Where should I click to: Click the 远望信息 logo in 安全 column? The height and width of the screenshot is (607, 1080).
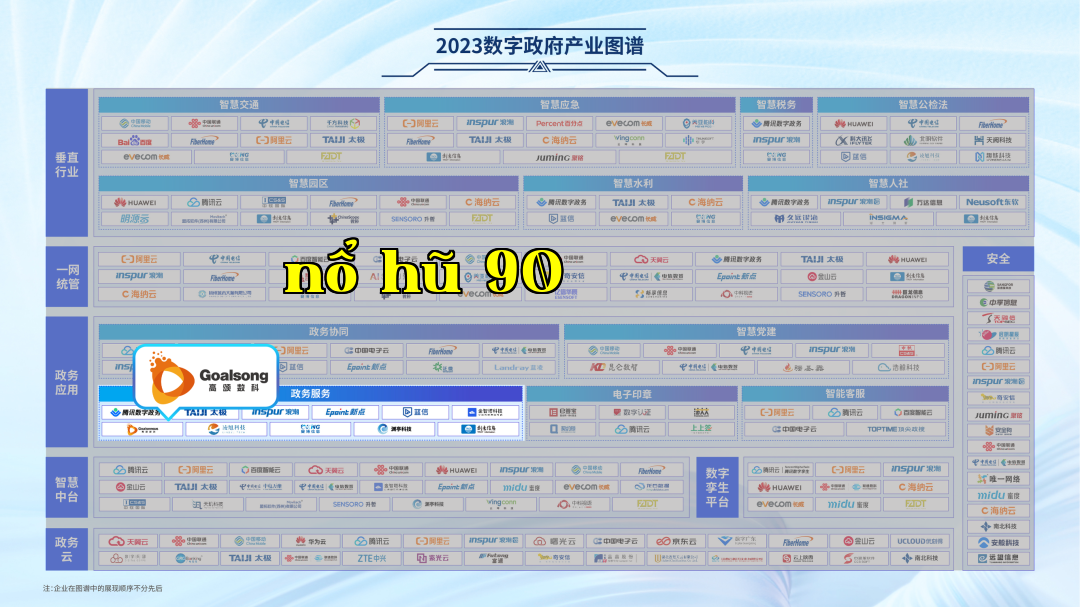998,559
